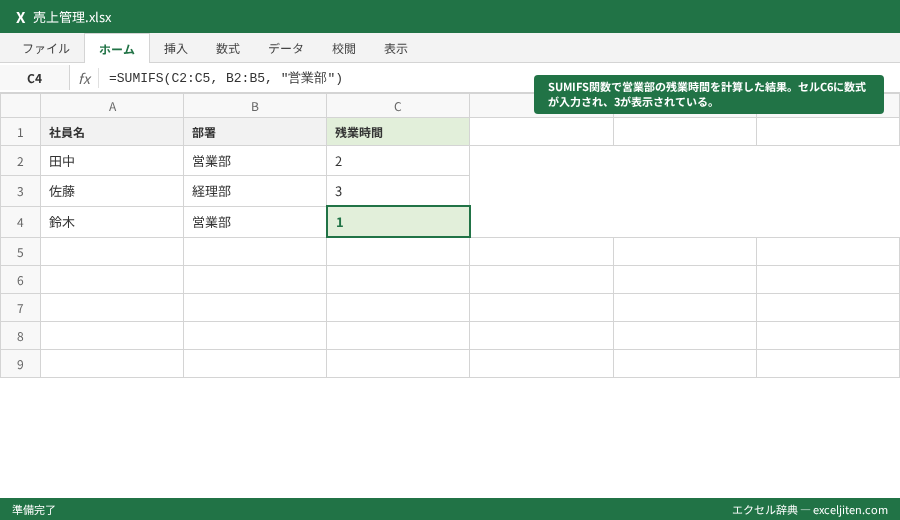Screen dimensions: 900x520
Task: Click the select-all corner box
Action: pyautogui.click(x=20, y=106)
